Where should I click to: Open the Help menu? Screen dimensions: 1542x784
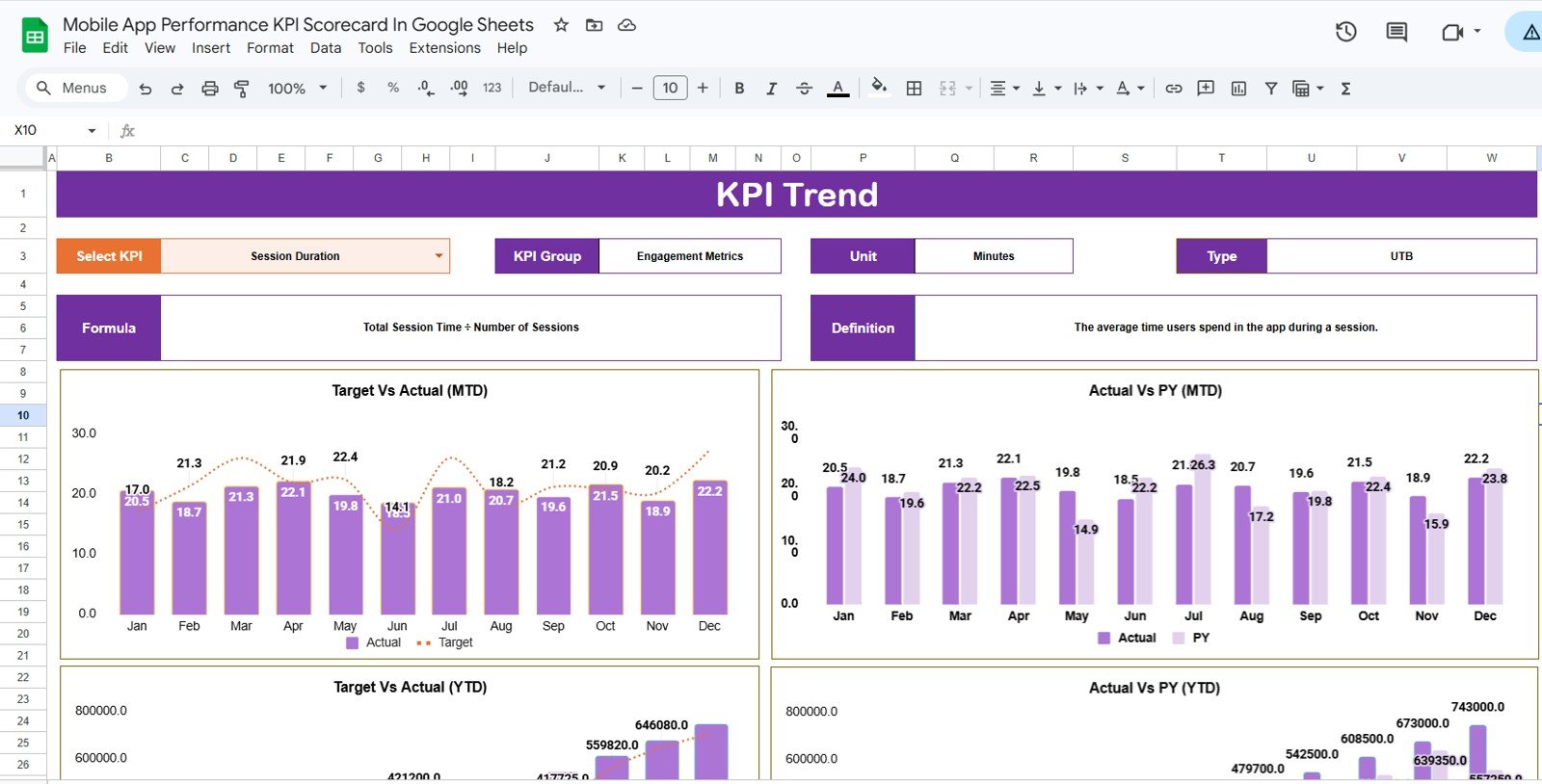pyautogui.click(x=512, y=48)
